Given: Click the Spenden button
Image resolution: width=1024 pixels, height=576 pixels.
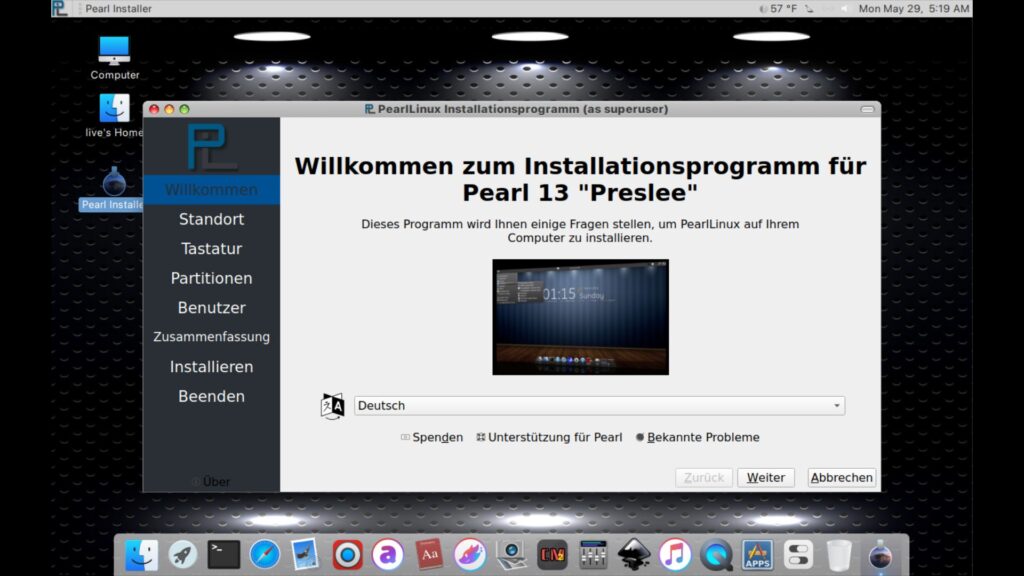Looking at the screenshot, I should (432, 438).
